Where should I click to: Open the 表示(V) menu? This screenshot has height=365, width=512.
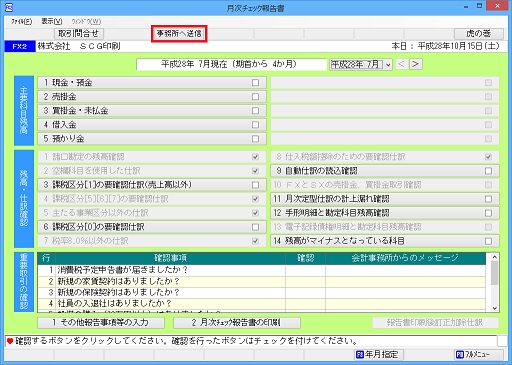coord(52,22)
